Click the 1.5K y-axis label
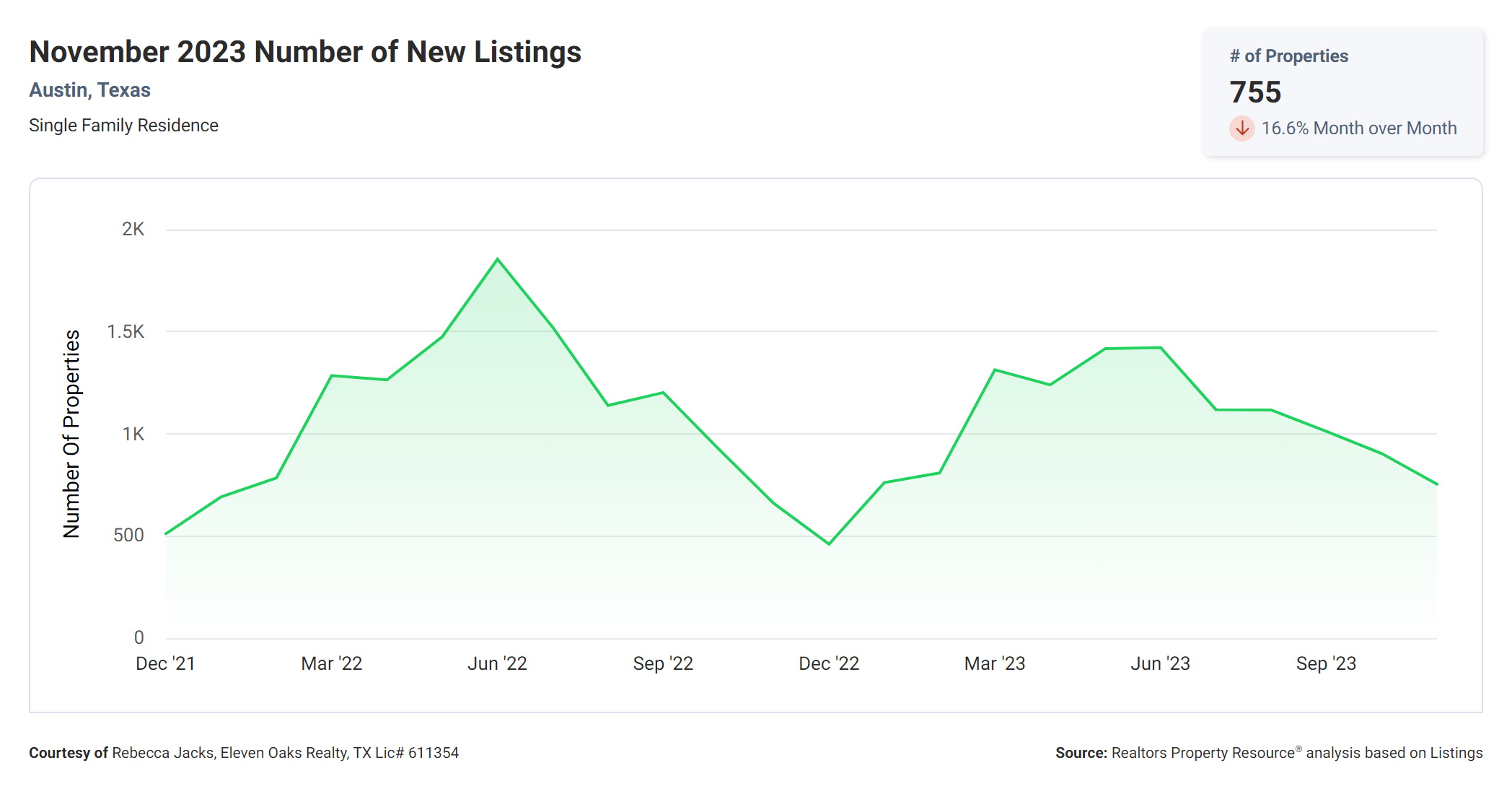The image size is (1512, 794). pyautogui.click(x=126, y=332)
